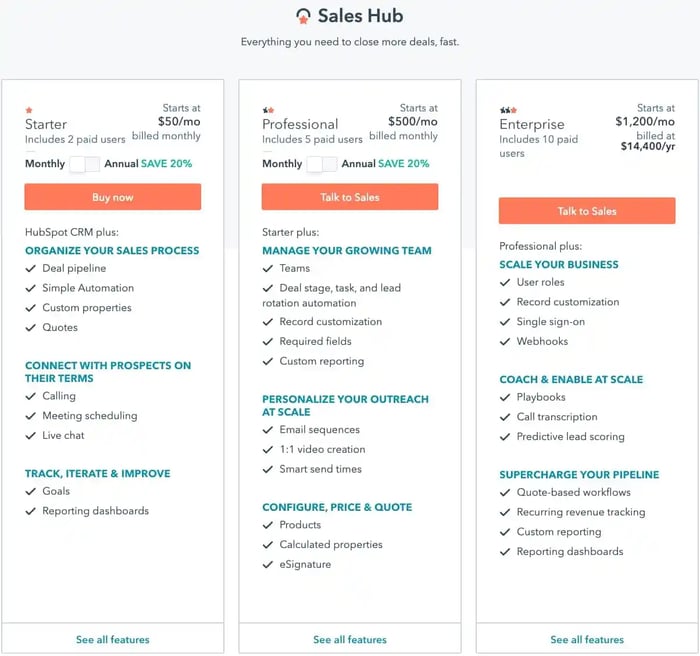Select Monthly billing label under Professional

pyautogui.click(x=282, y=164)
